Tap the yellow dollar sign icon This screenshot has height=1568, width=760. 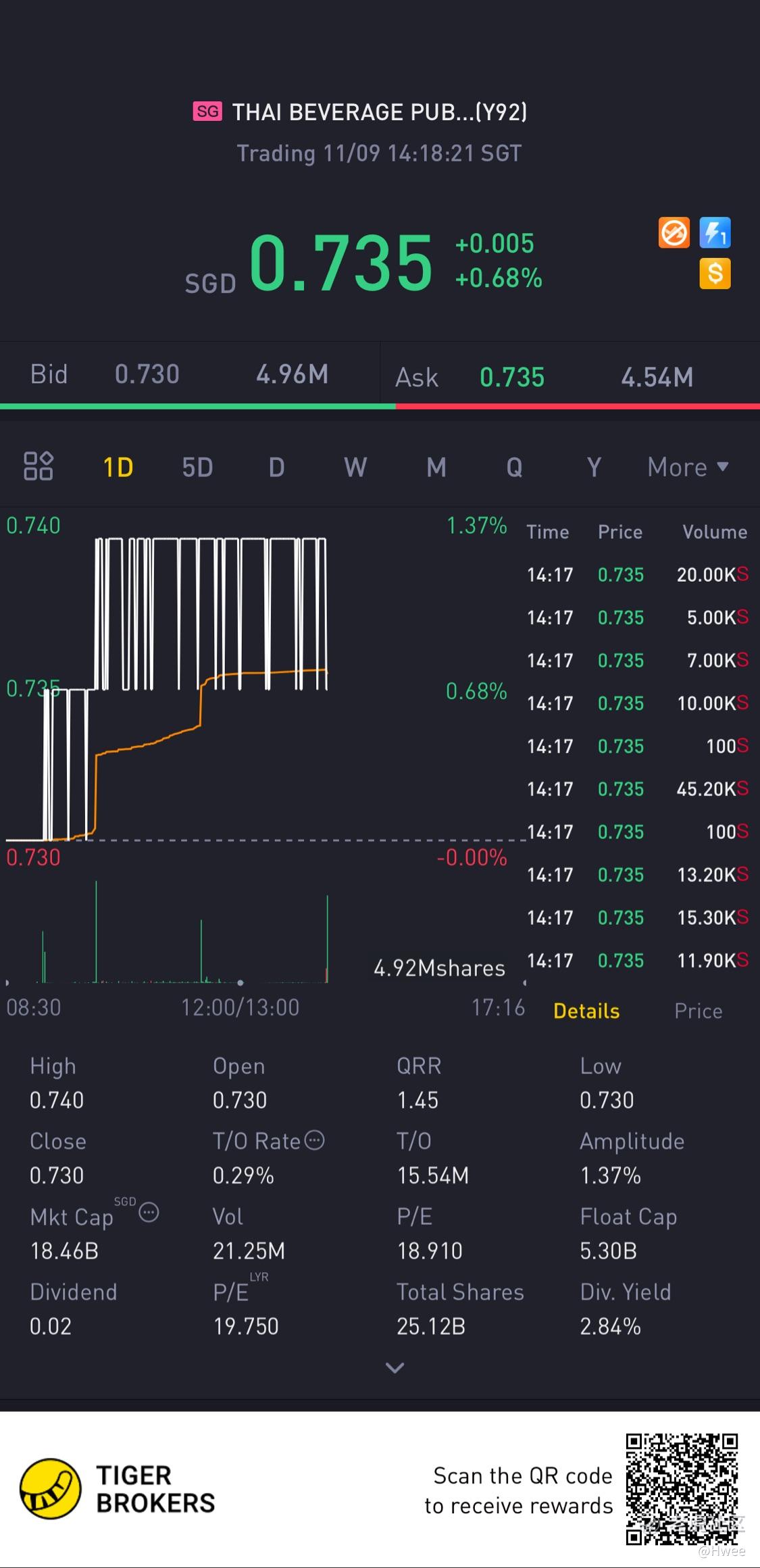tap(715, 274)
